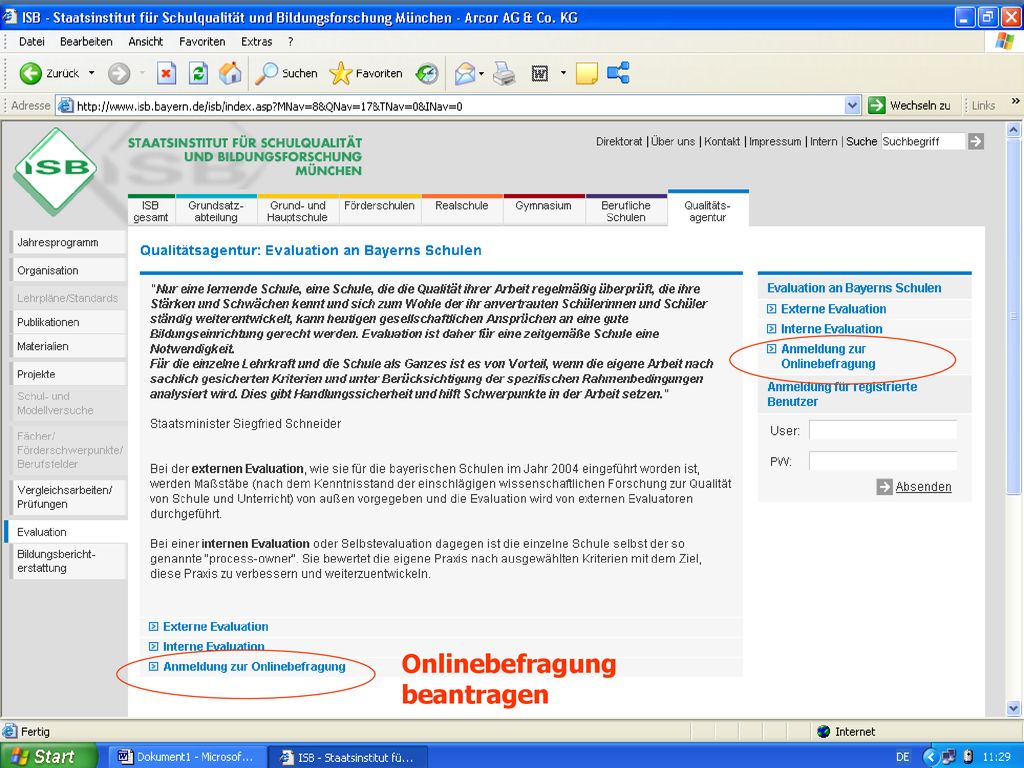Image resolution: width=1024 pixels, height=768 pixels.
Task: Click the ISB diamond logo
Action: click(x=55, y=171)
